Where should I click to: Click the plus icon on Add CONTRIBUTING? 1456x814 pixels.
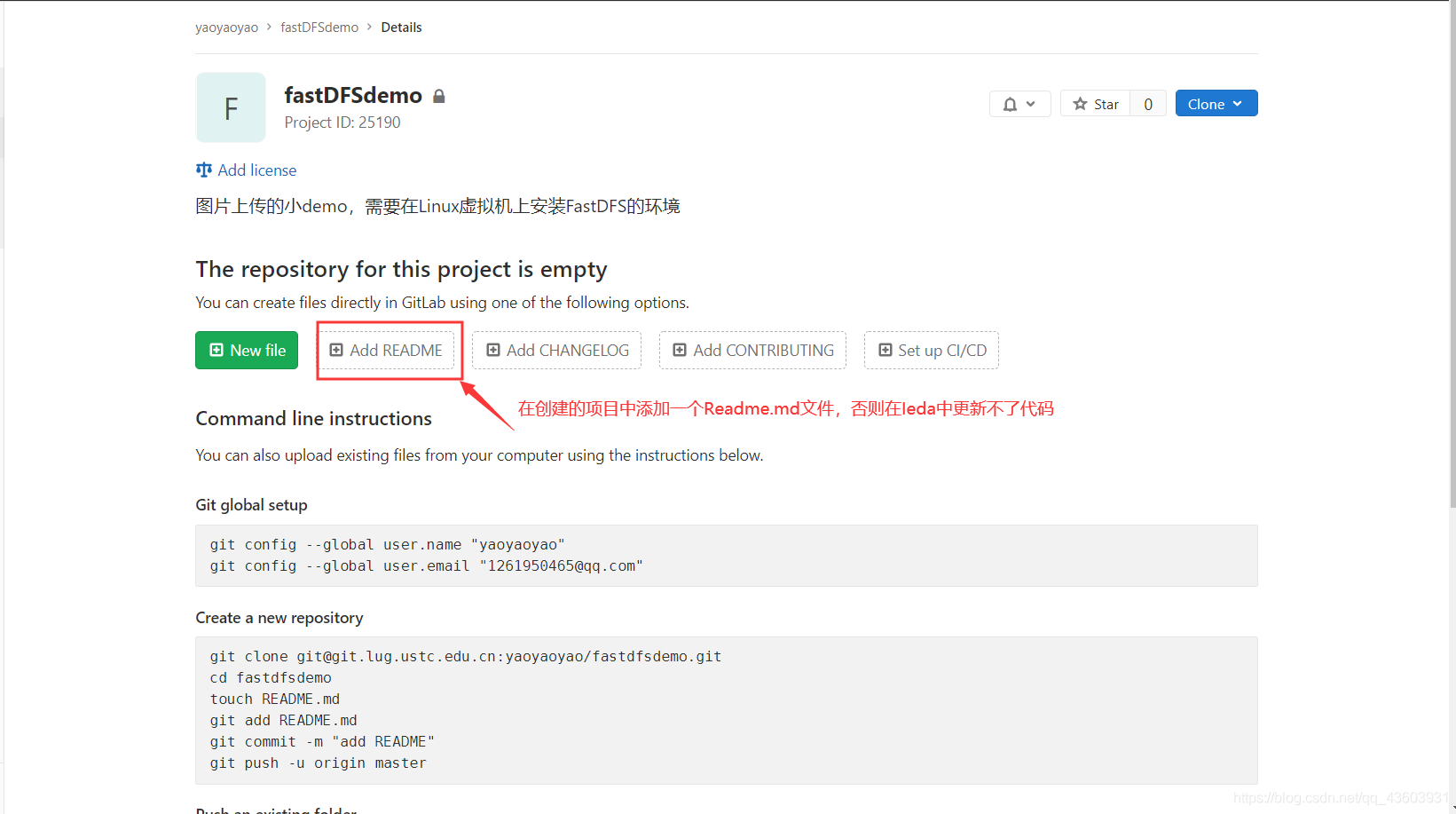[680, 350]
